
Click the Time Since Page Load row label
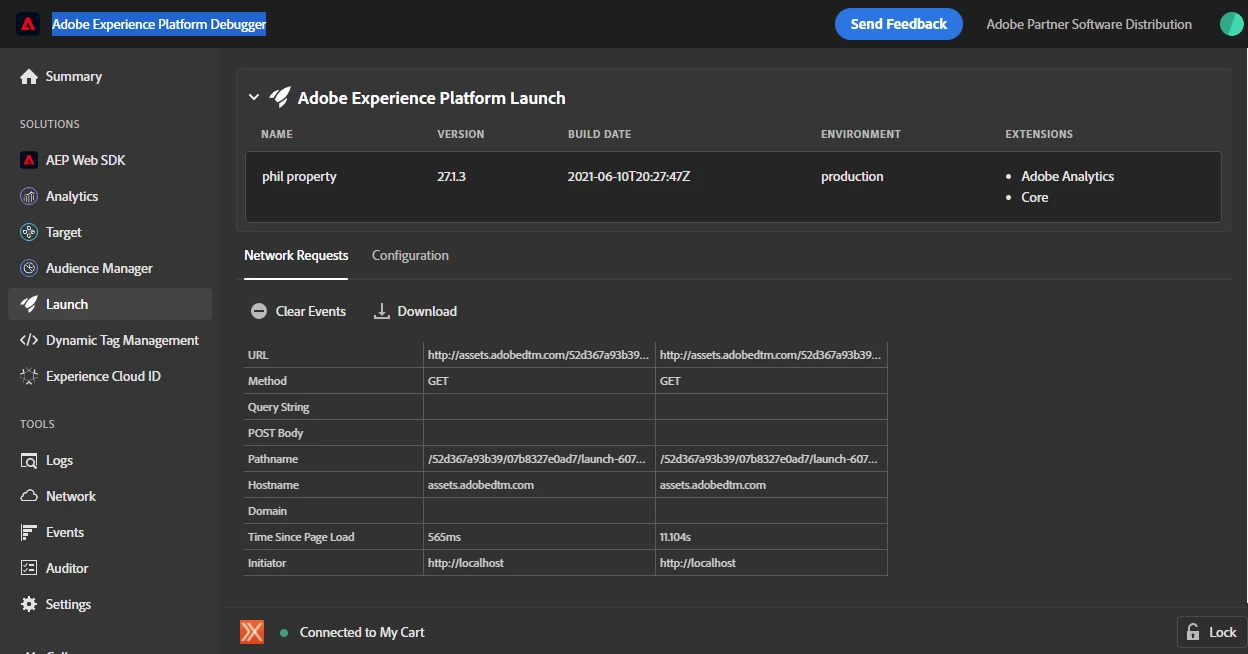point(301,537)
